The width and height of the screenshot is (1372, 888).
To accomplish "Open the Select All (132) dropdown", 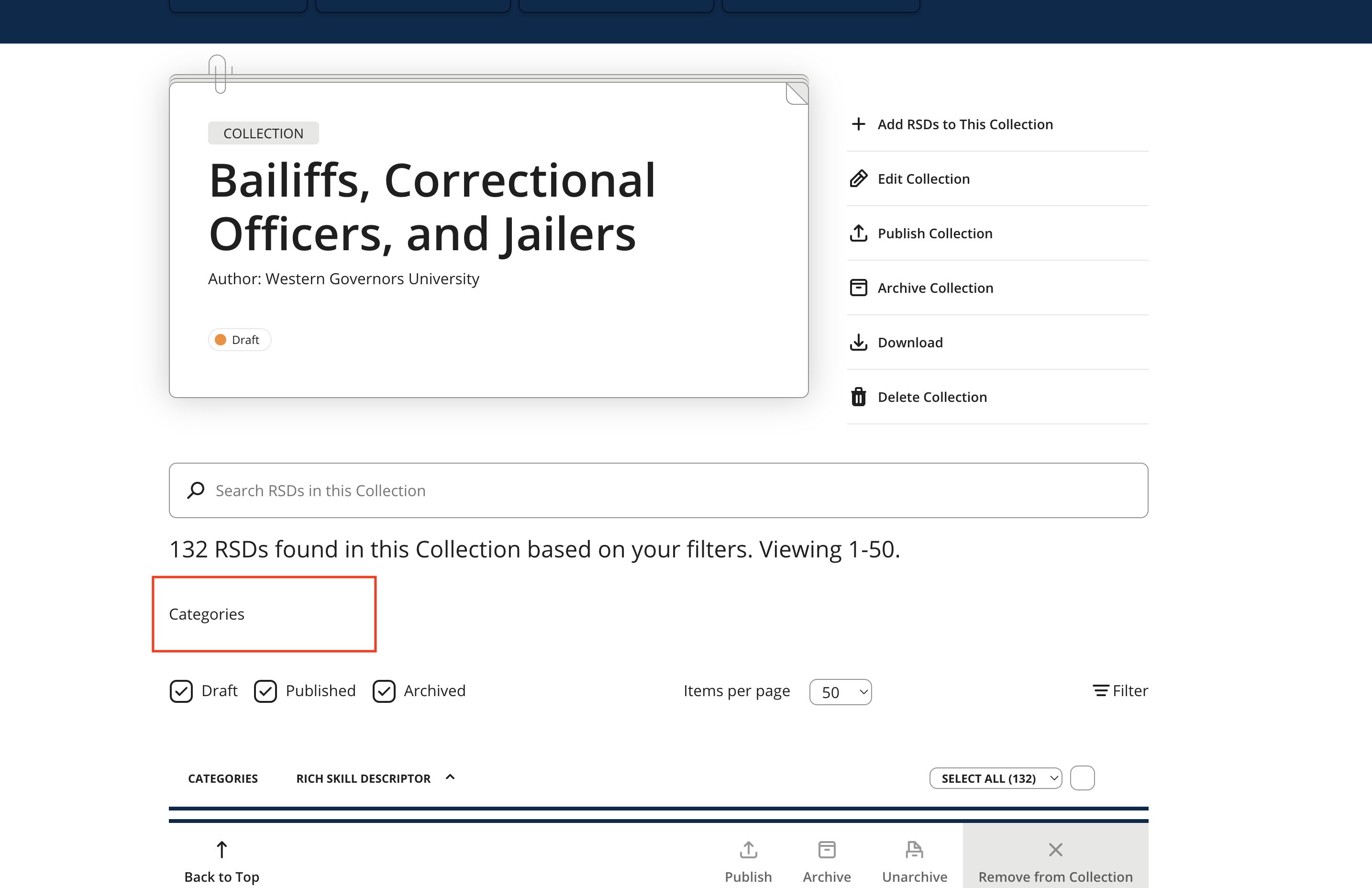I will 995,778.
